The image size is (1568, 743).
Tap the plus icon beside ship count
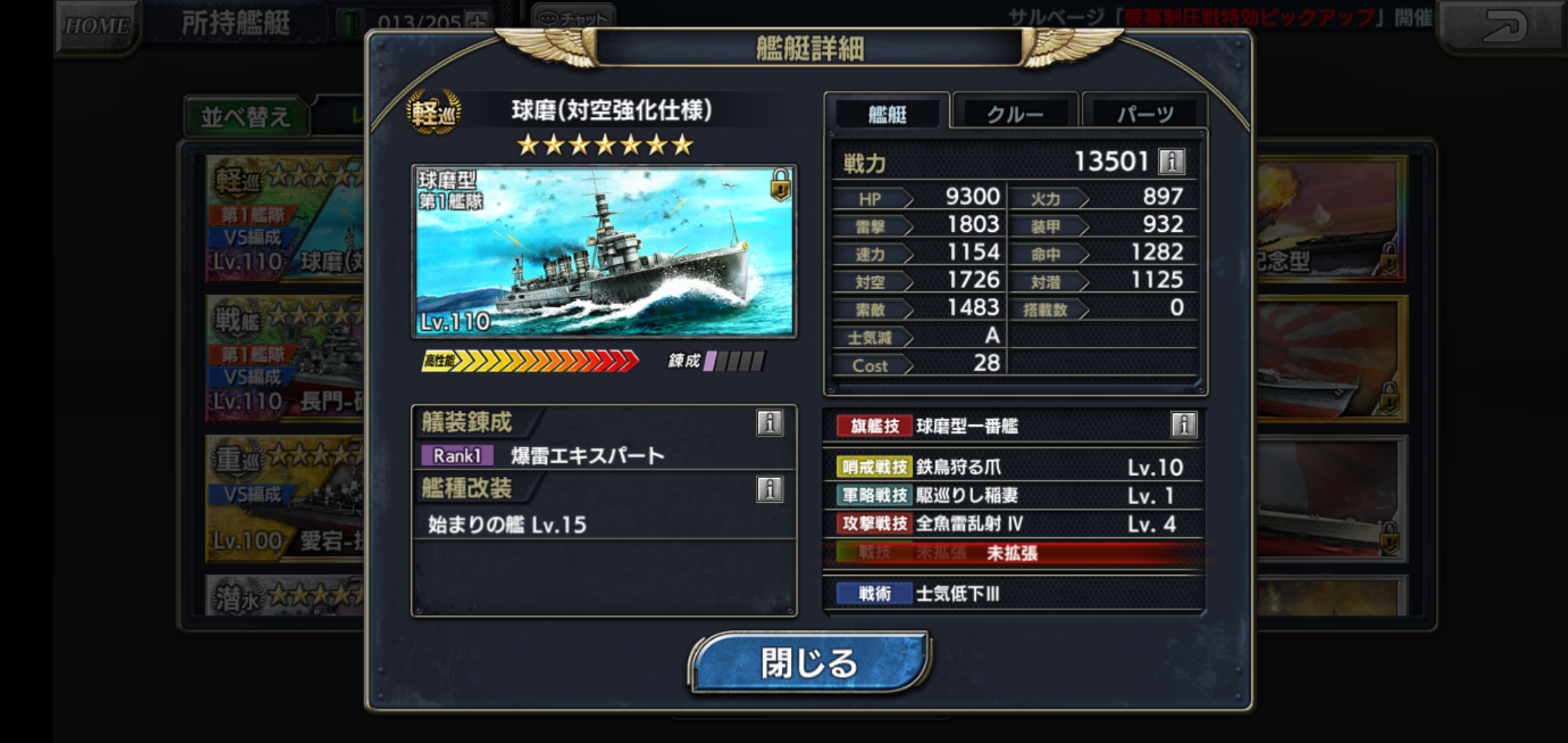point(477,21)
